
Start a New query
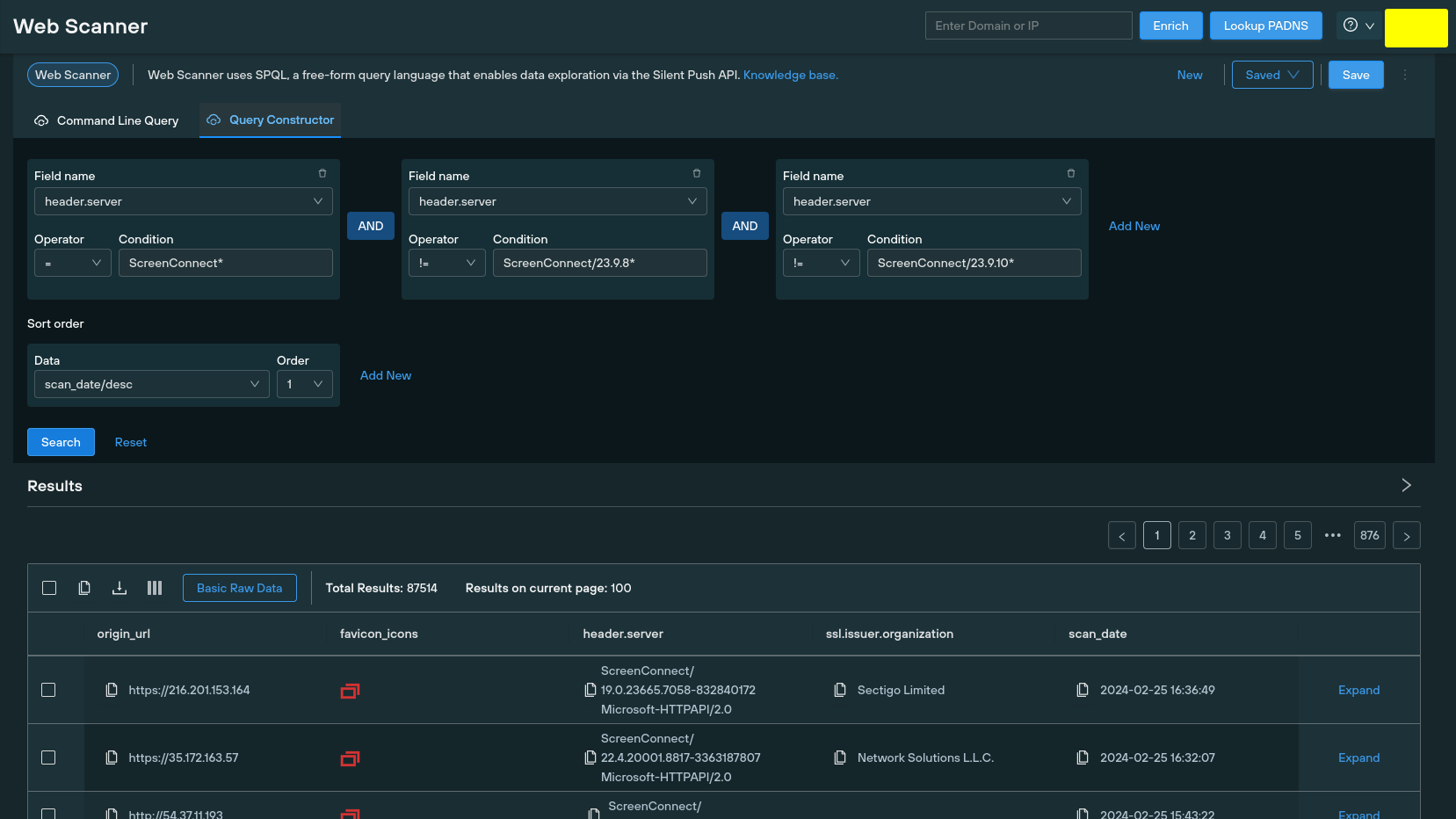(x=1190, y=75)
